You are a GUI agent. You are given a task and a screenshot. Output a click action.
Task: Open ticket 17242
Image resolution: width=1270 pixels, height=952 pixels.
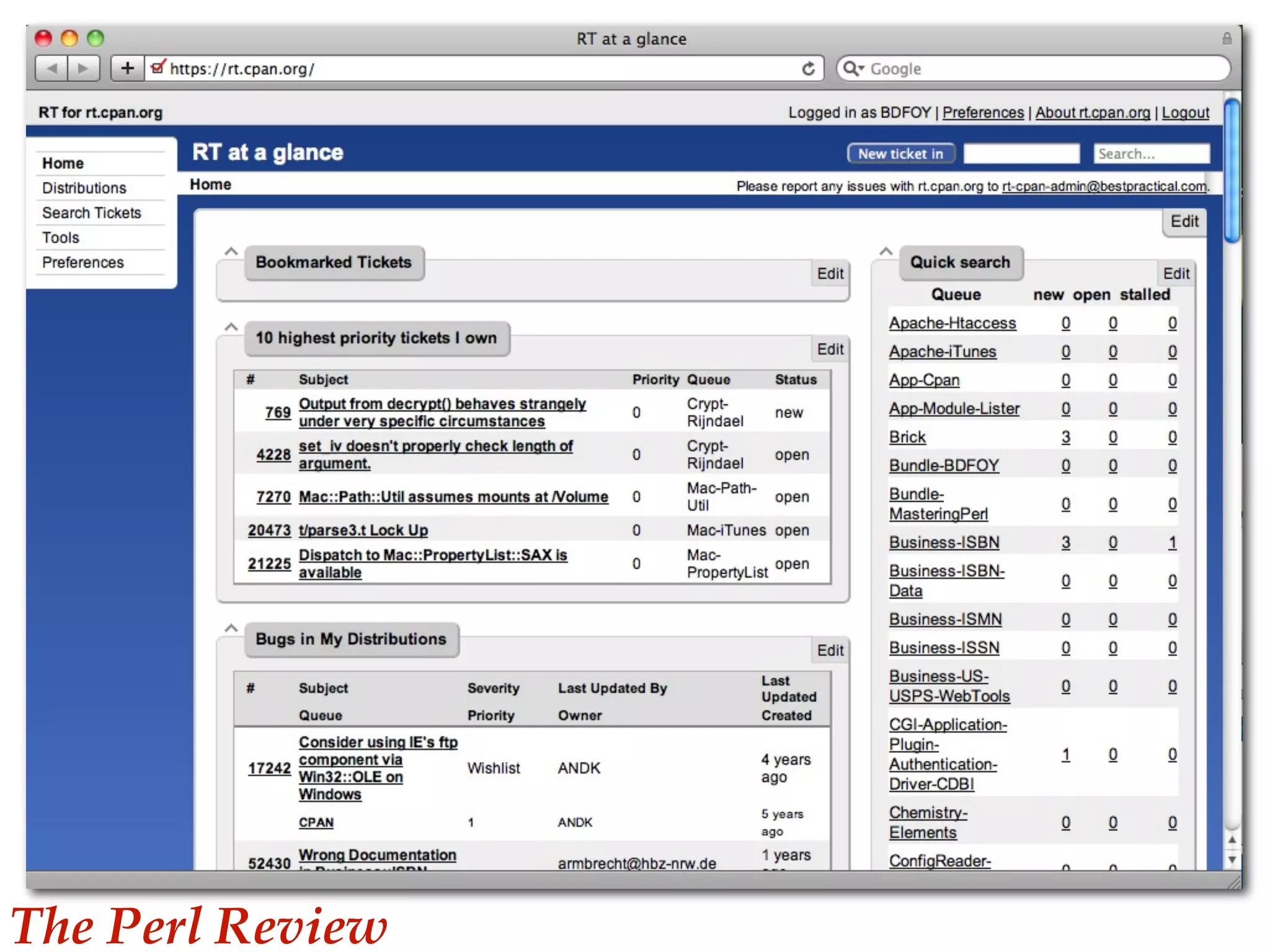coord(269,768)
